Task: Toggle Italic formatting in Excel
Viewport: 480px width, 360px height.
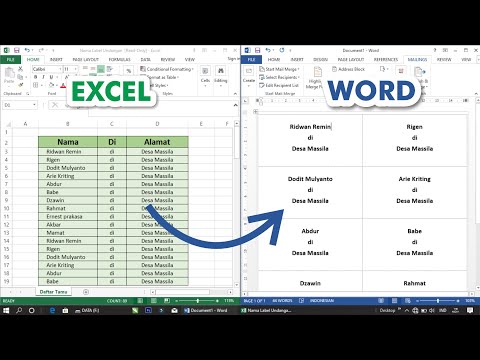Action: (43, 77)
